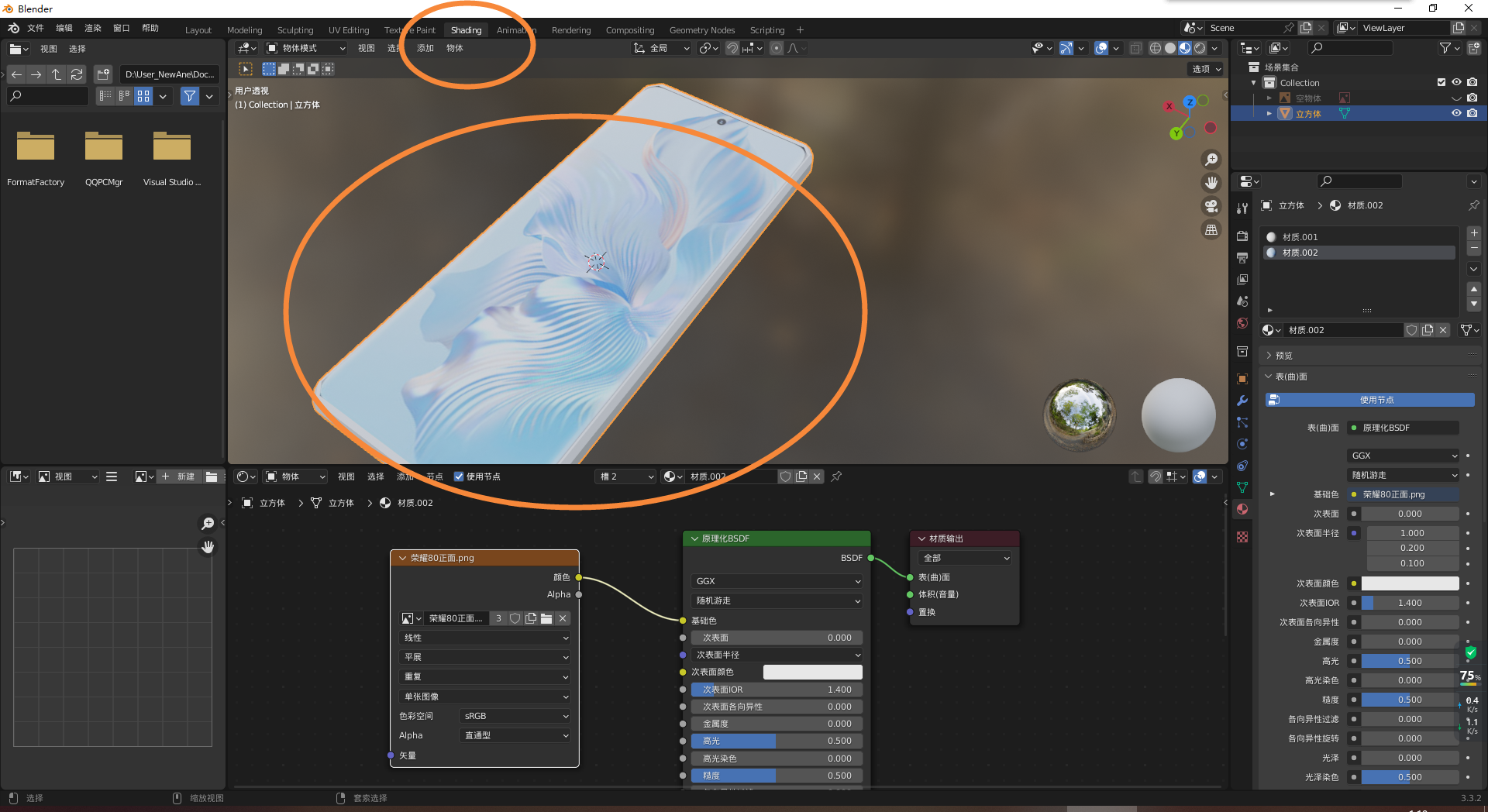Toggle the 使用节点 button in material properties

[x=1369, y=400]
